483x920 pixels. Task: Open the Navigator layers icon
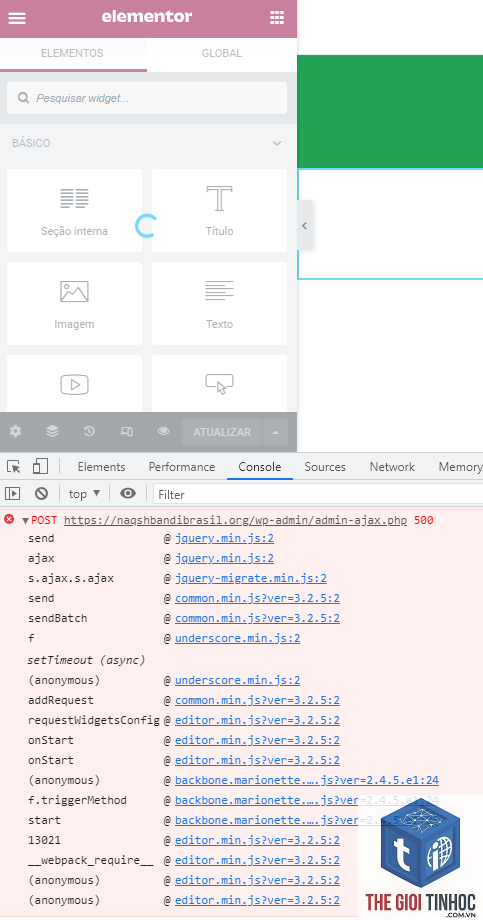point(52,431)
